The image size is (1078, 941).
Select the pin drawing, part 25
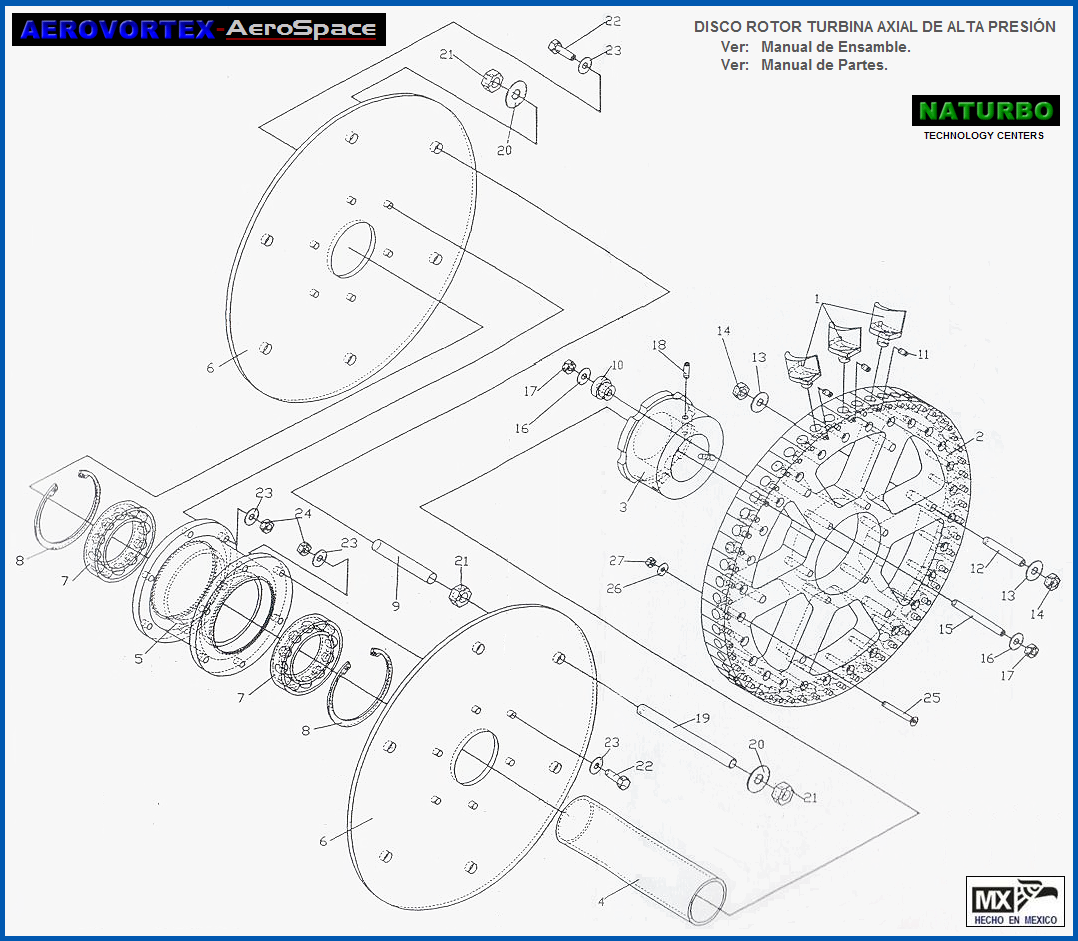(900, 712)
